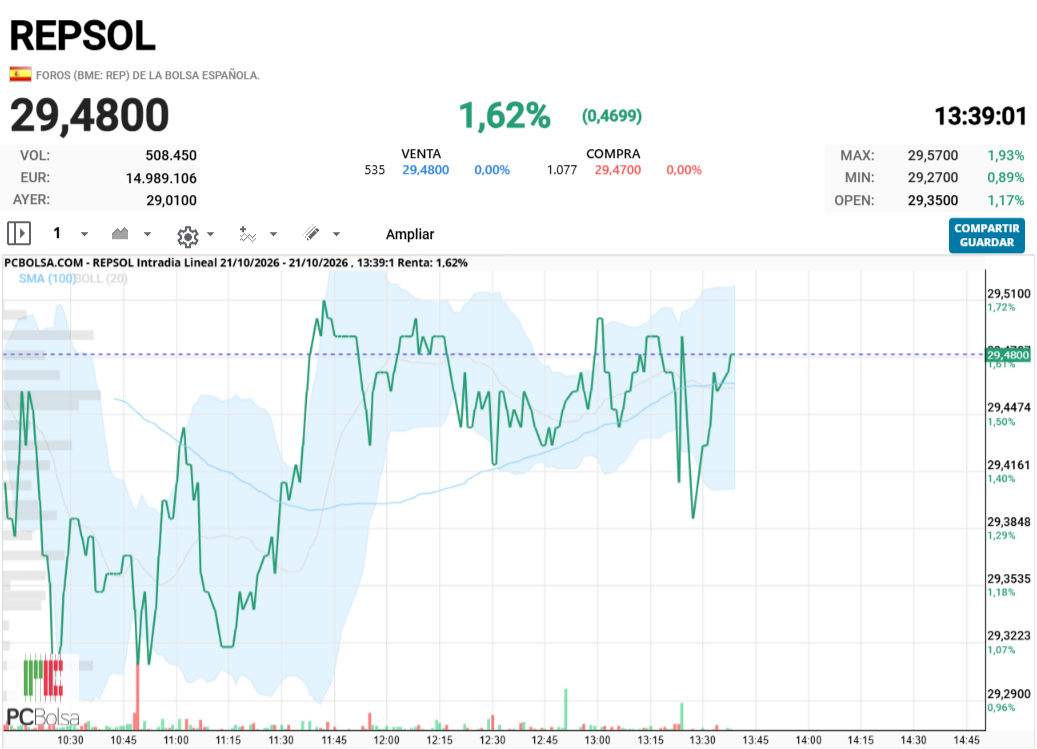
Task: Click the REPSOL title heading
Action: click(83, 36)
